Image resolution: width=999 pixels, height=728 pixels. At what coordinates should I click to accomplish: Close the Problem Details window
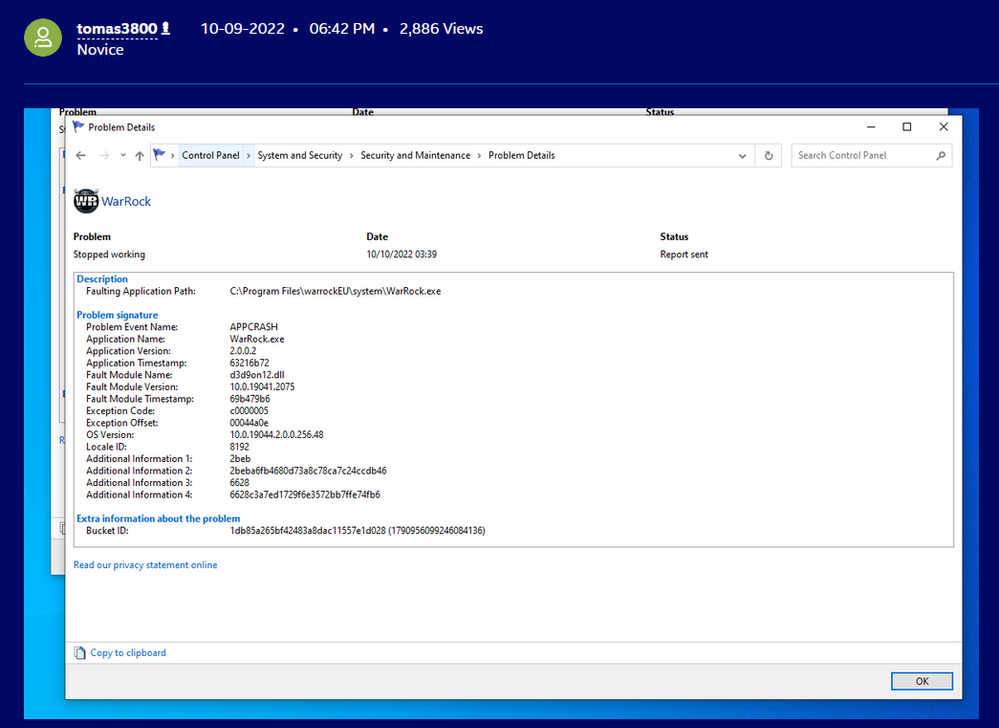(x=944, y=127)
